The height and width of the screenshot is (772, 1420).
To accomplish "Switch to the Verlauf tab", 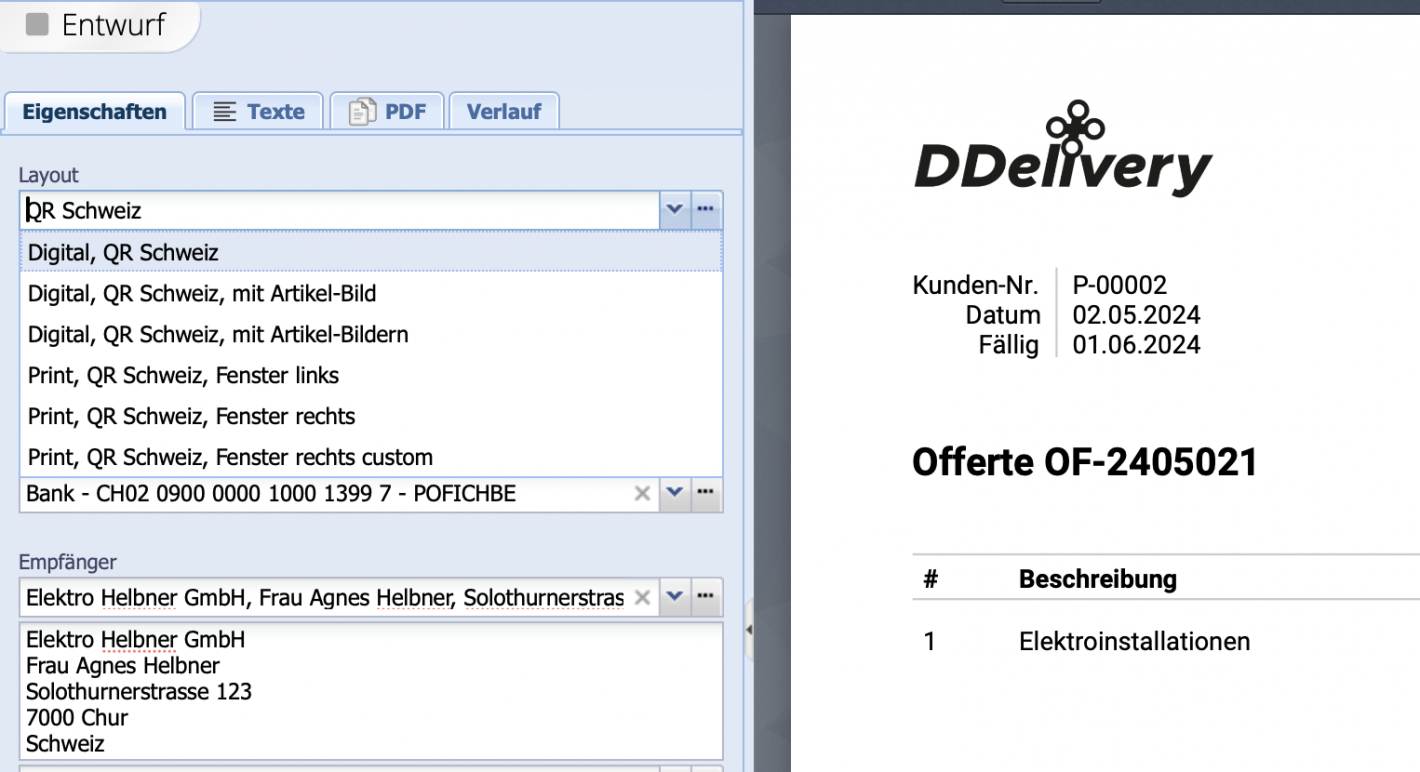I will [x=504, y=111].
